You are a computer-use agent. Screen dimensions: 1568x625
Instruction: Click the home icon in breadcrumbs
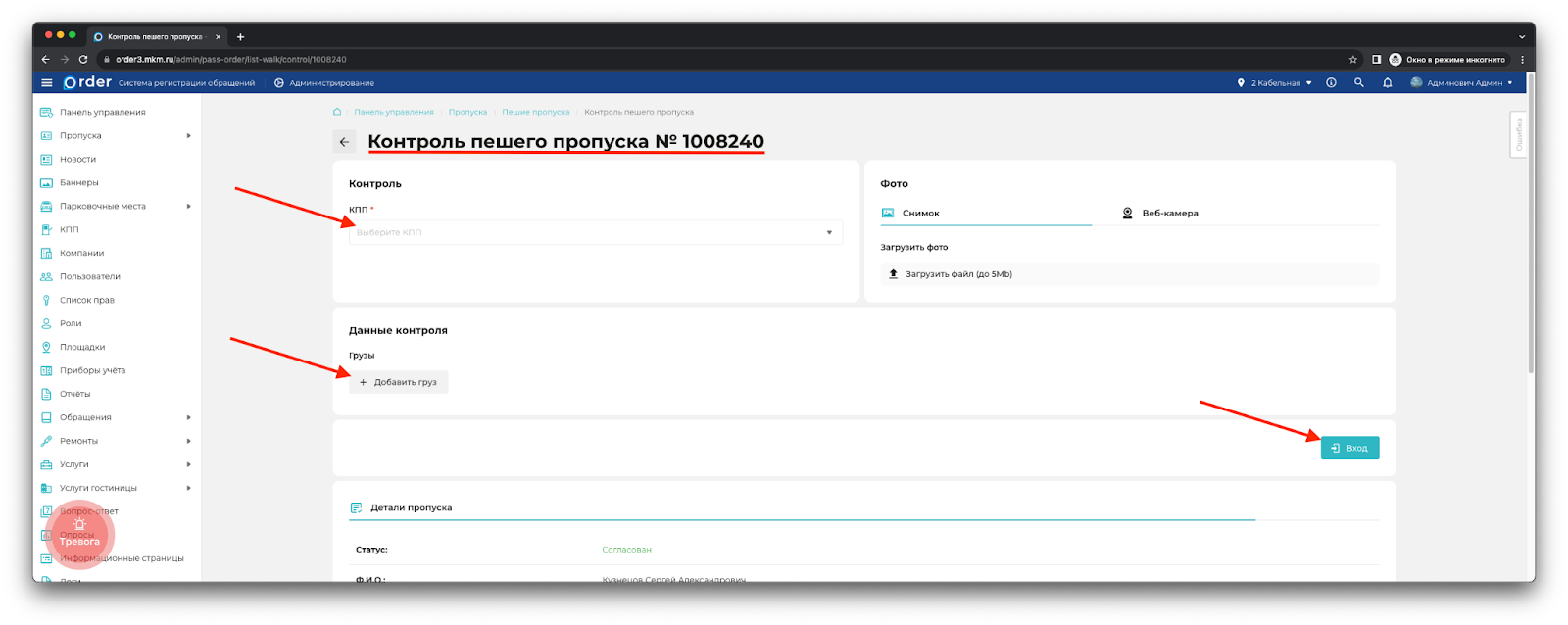337,112
